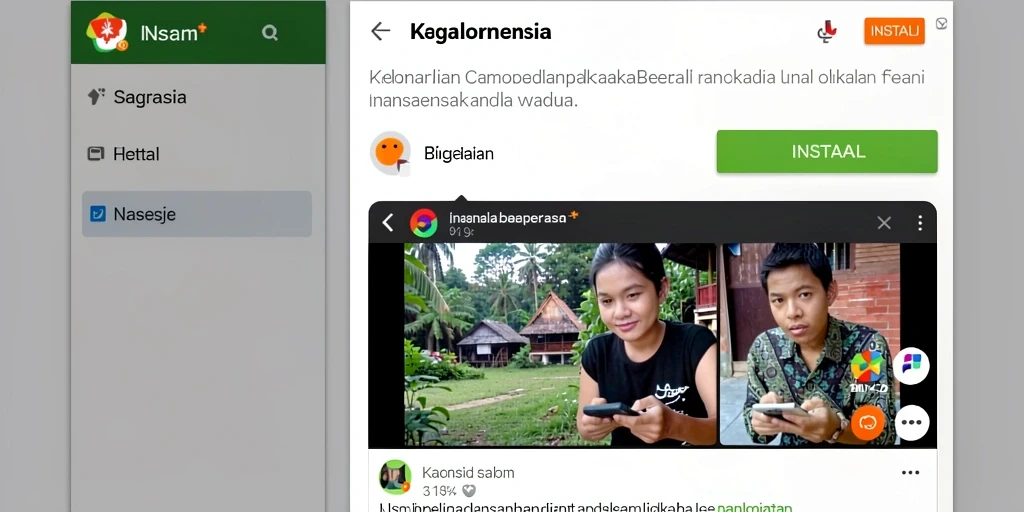Toggle the small checkbox beside orange INSTALL
The width and height of the screenshot is (1024, 512).
pyautogui.click(x=941, y=24)
